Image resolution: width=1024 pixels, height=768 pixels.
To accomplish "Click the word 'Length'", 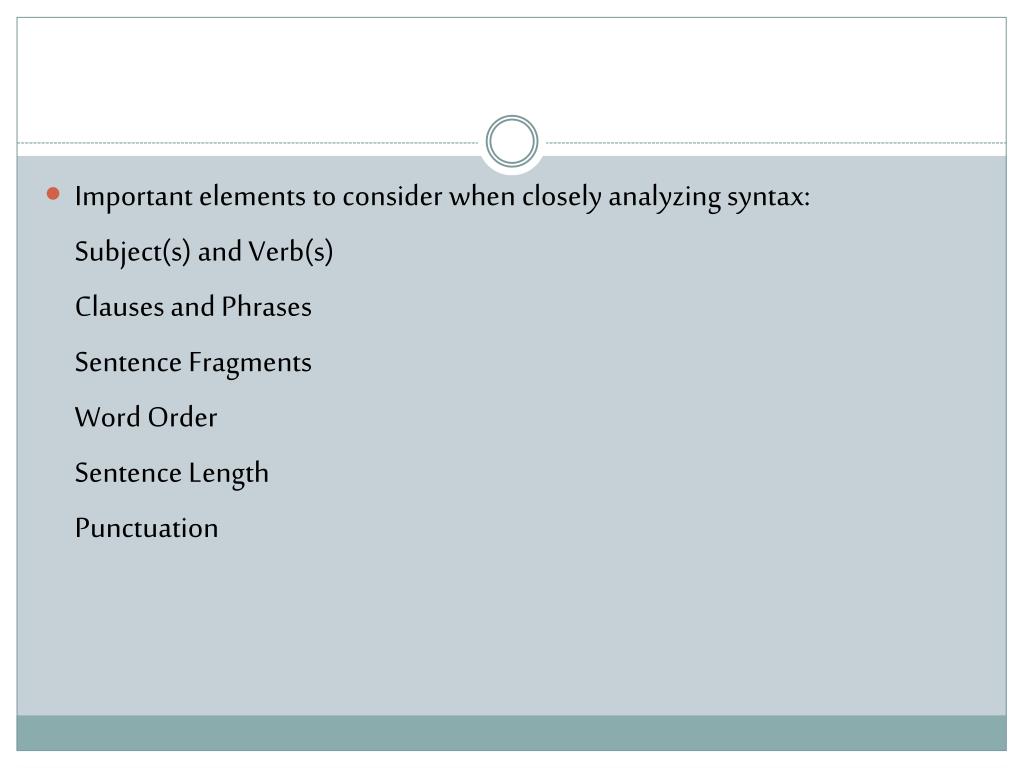I will [229, 473].
